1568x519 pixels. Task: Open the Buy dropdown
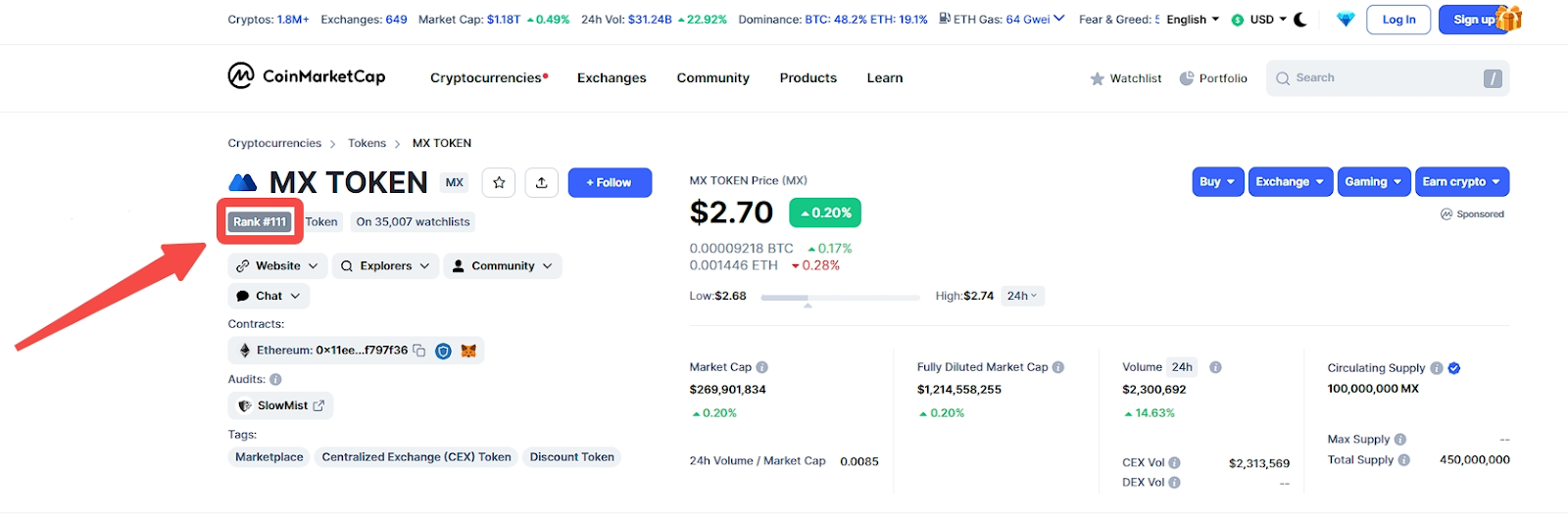(x=1217, y=182)
